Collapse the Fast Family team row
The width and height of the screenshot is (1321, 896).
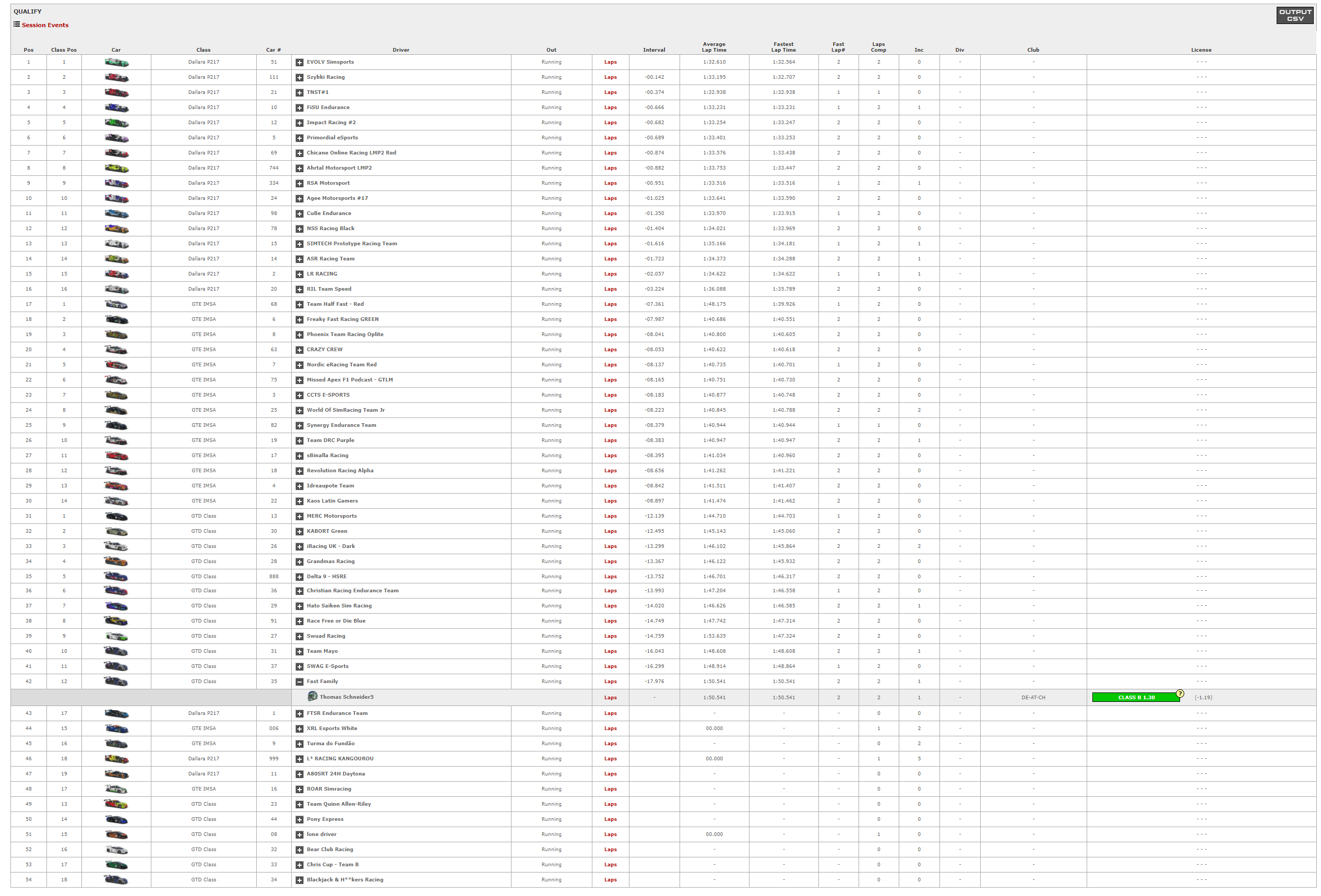[300, 682]
